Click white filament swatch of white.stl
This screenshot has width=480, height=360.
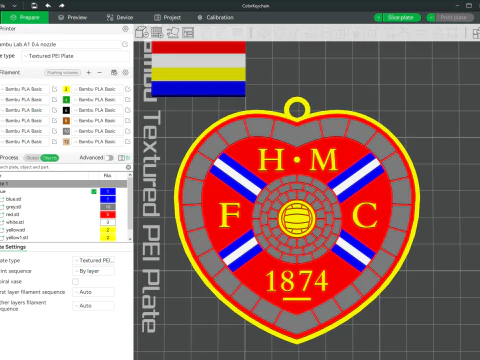tap(108, 222)
